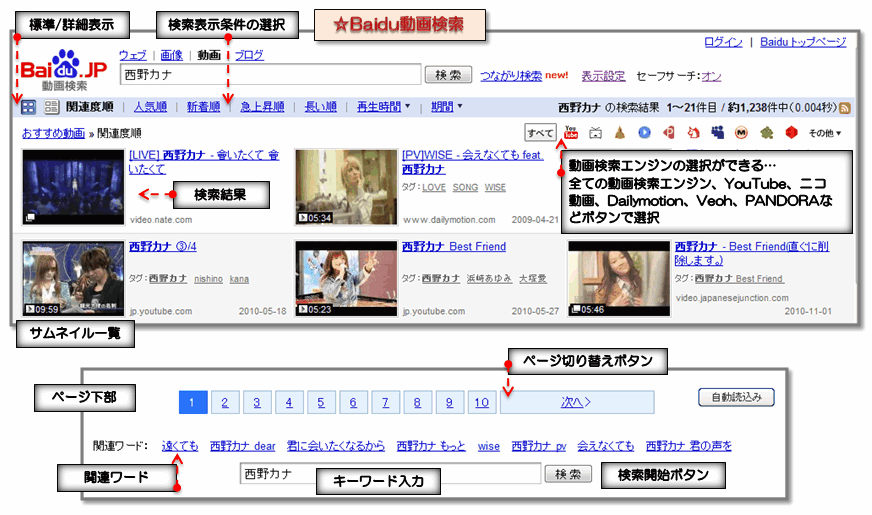This screenshot has height=515, width=872.
Task: Click related word 西野カナ 君の声を
Action: tap(688, 446)
